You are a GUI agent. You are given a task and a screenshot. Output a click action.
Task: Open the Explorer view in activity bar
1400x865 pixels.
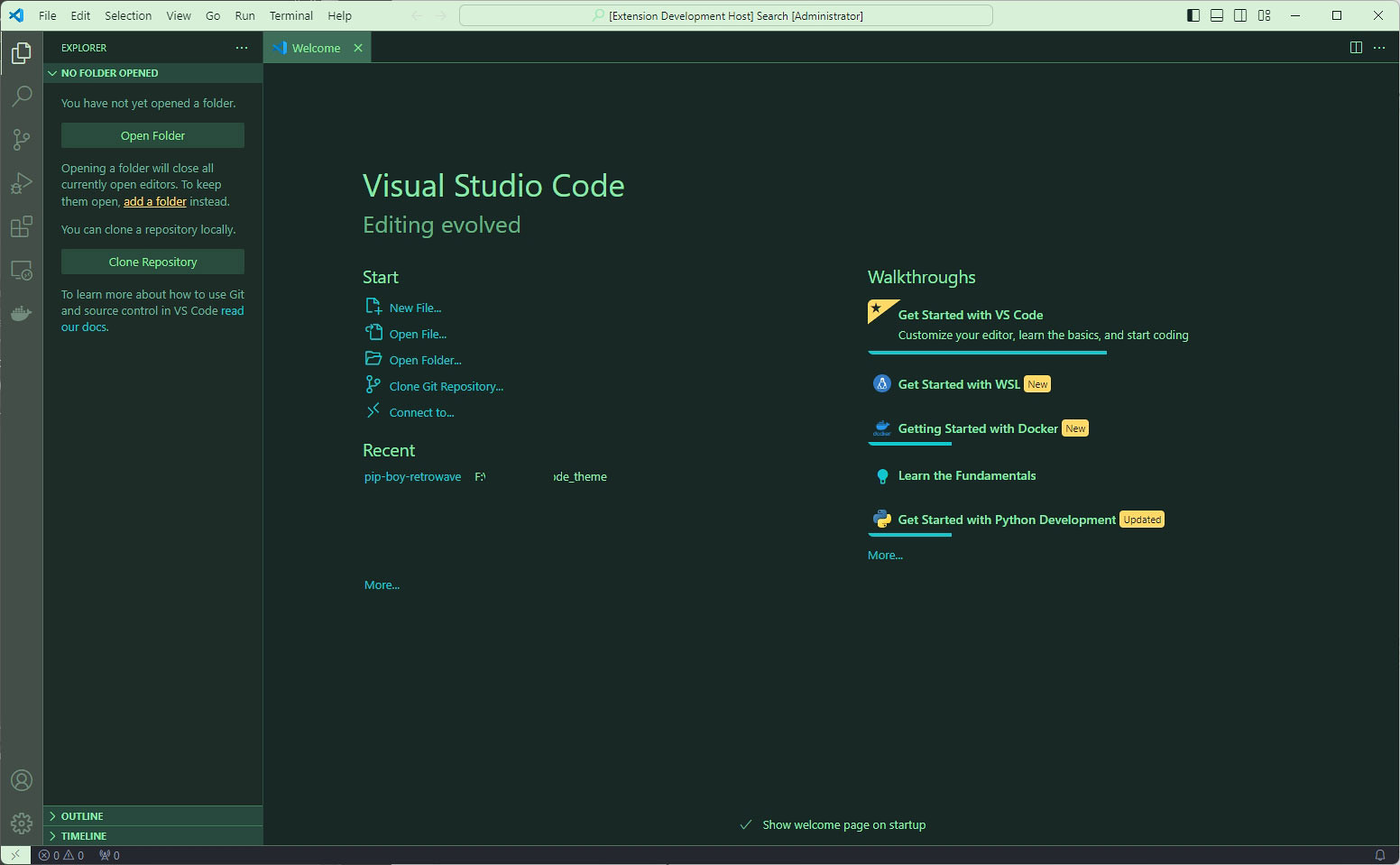coord(22,53)
